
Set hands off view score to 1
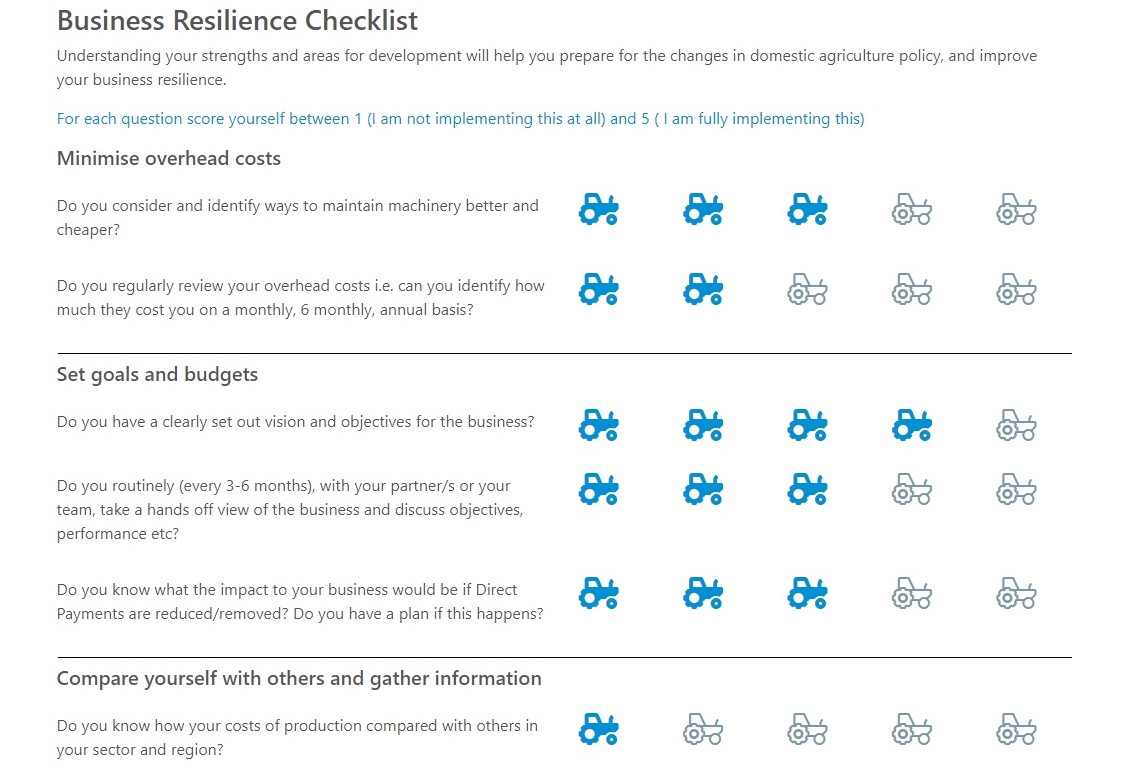(x=598, y=490)
